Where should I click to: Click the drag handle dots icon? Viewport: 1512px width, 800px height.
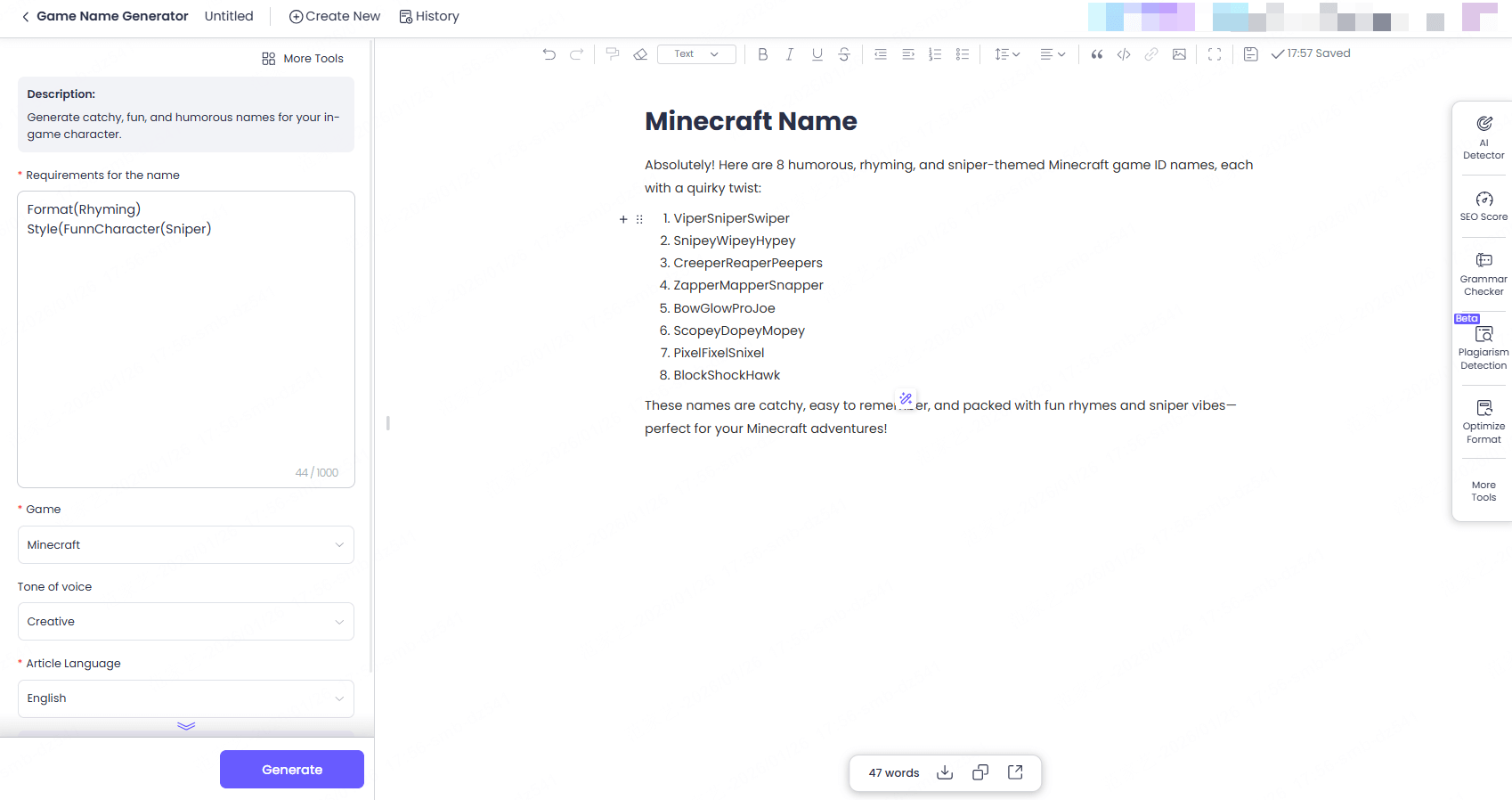click(639, 219)
